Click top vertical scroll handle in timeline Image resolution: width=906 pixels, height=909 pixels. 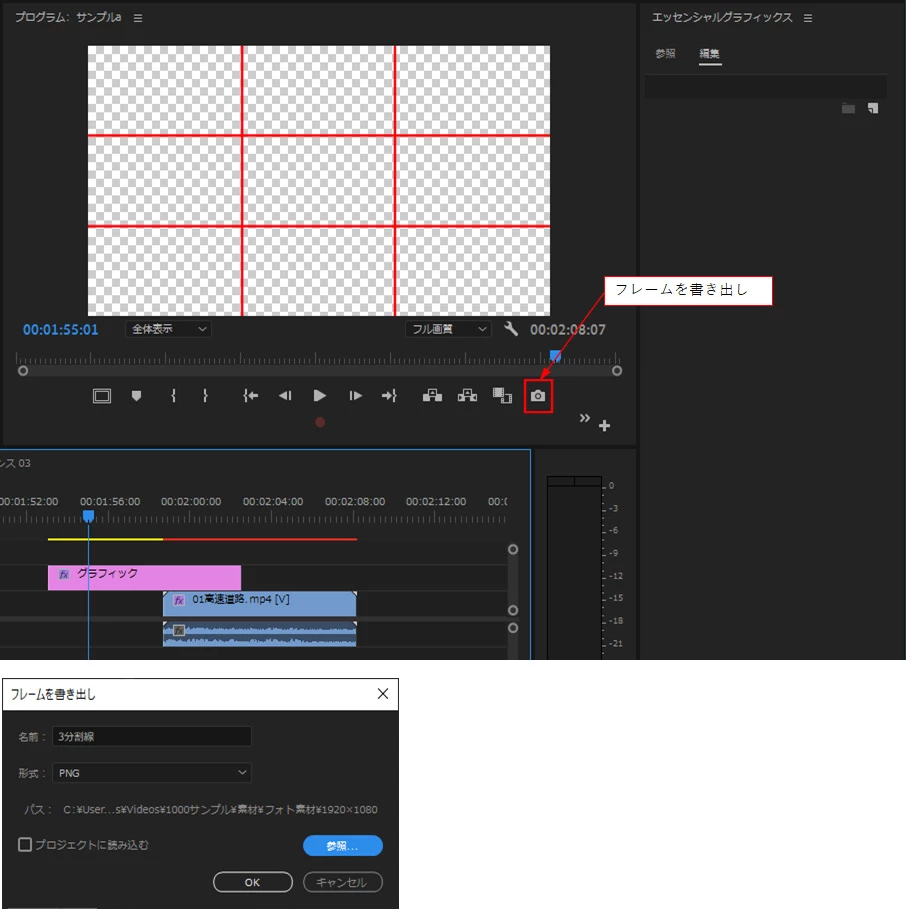tap(513, 549)
